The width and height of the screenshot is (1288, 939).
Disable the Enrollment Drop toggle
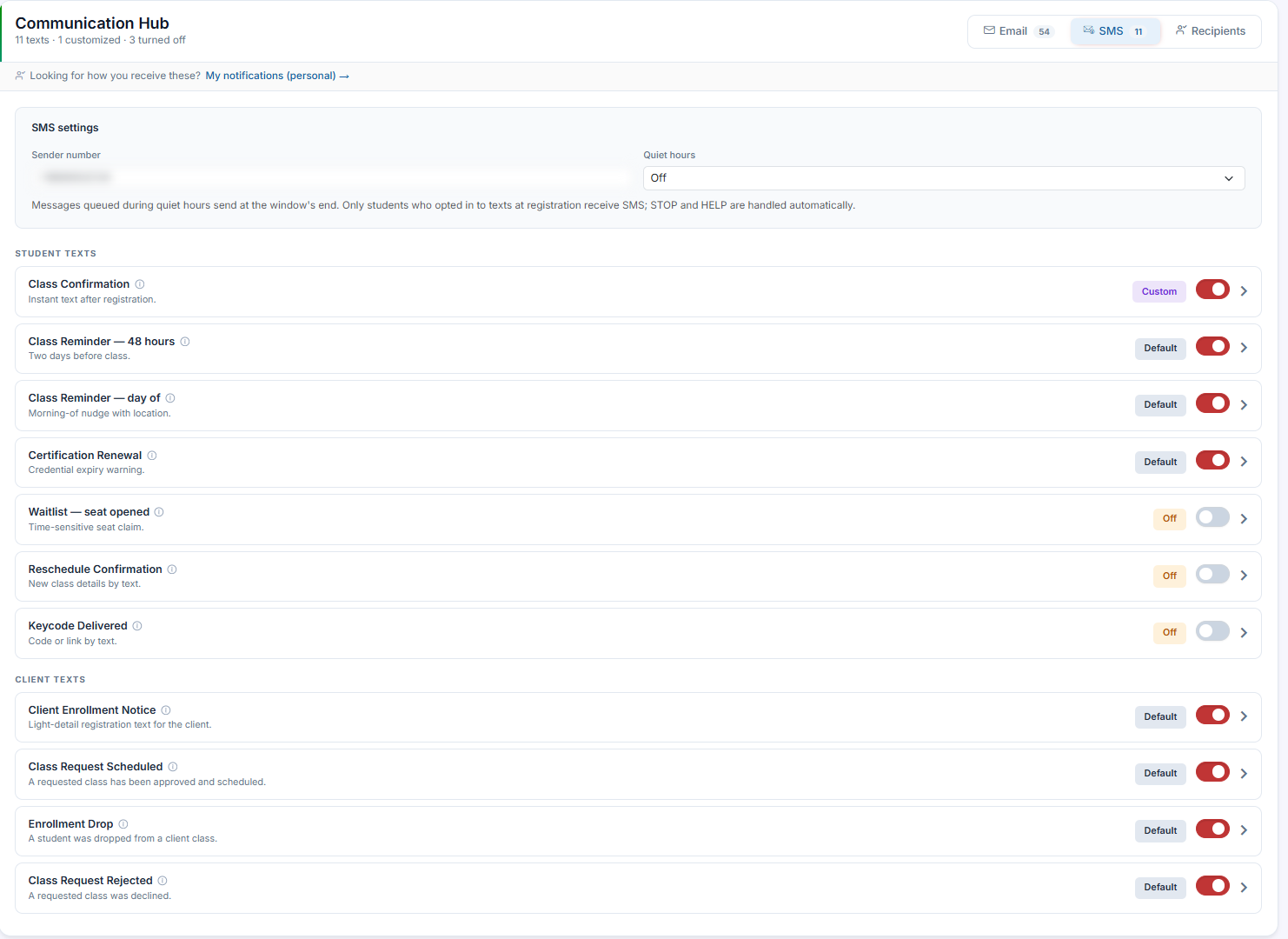(1212, 829)
